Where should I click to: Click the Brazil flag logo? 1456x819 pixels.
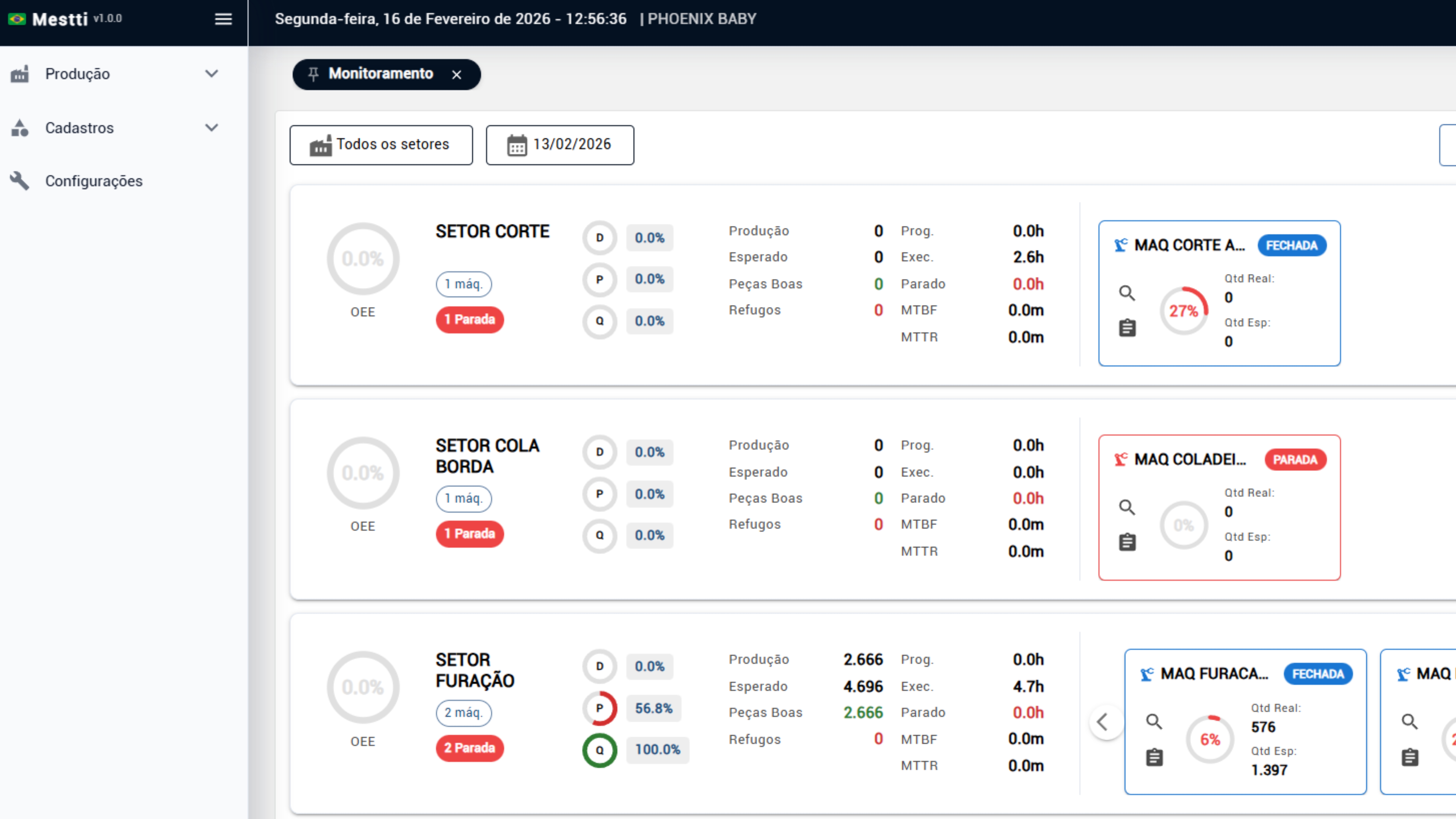click(x=17, y=19)
